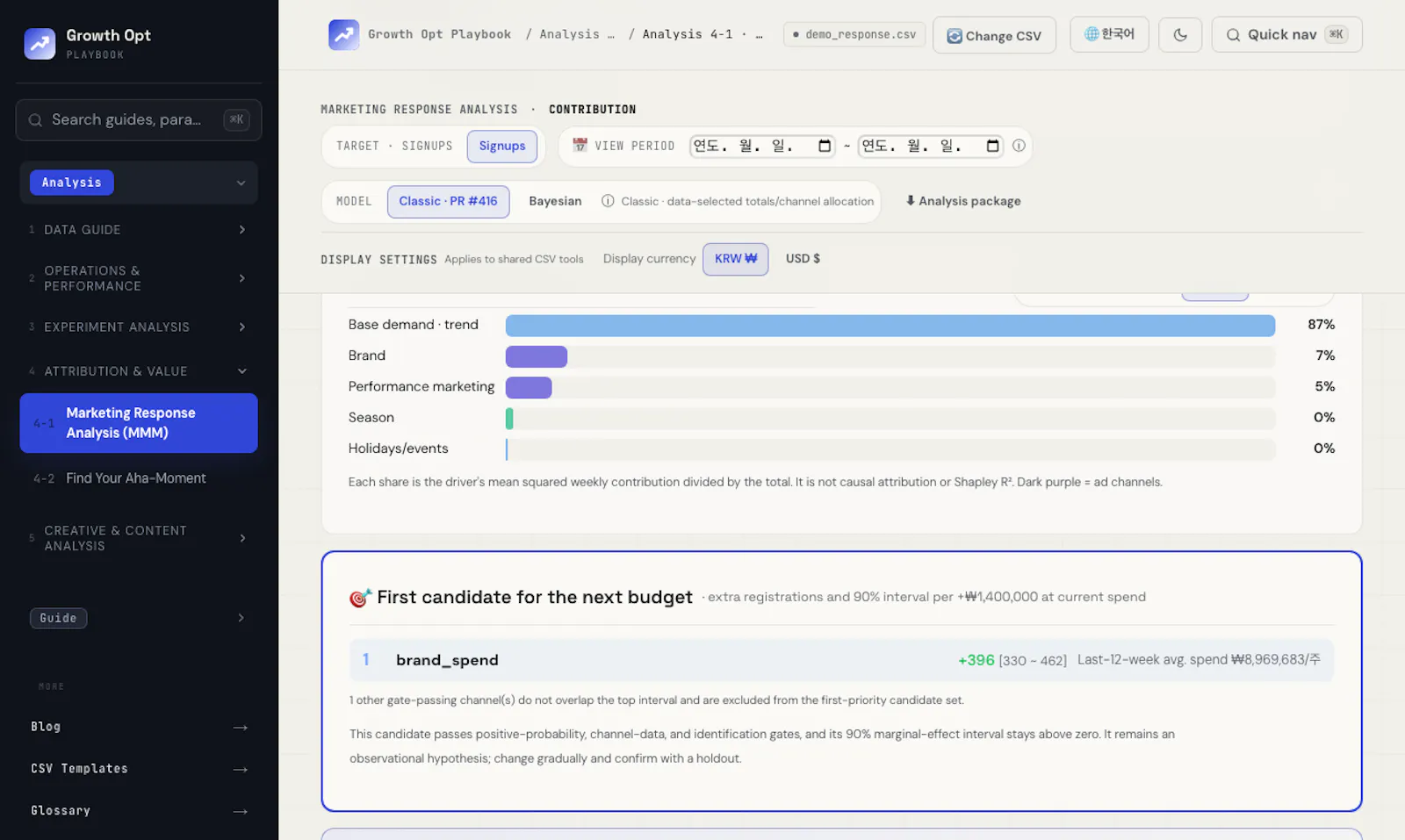Open Quick nav button
The image size is (1405, 840).
tap(1286, 35)
